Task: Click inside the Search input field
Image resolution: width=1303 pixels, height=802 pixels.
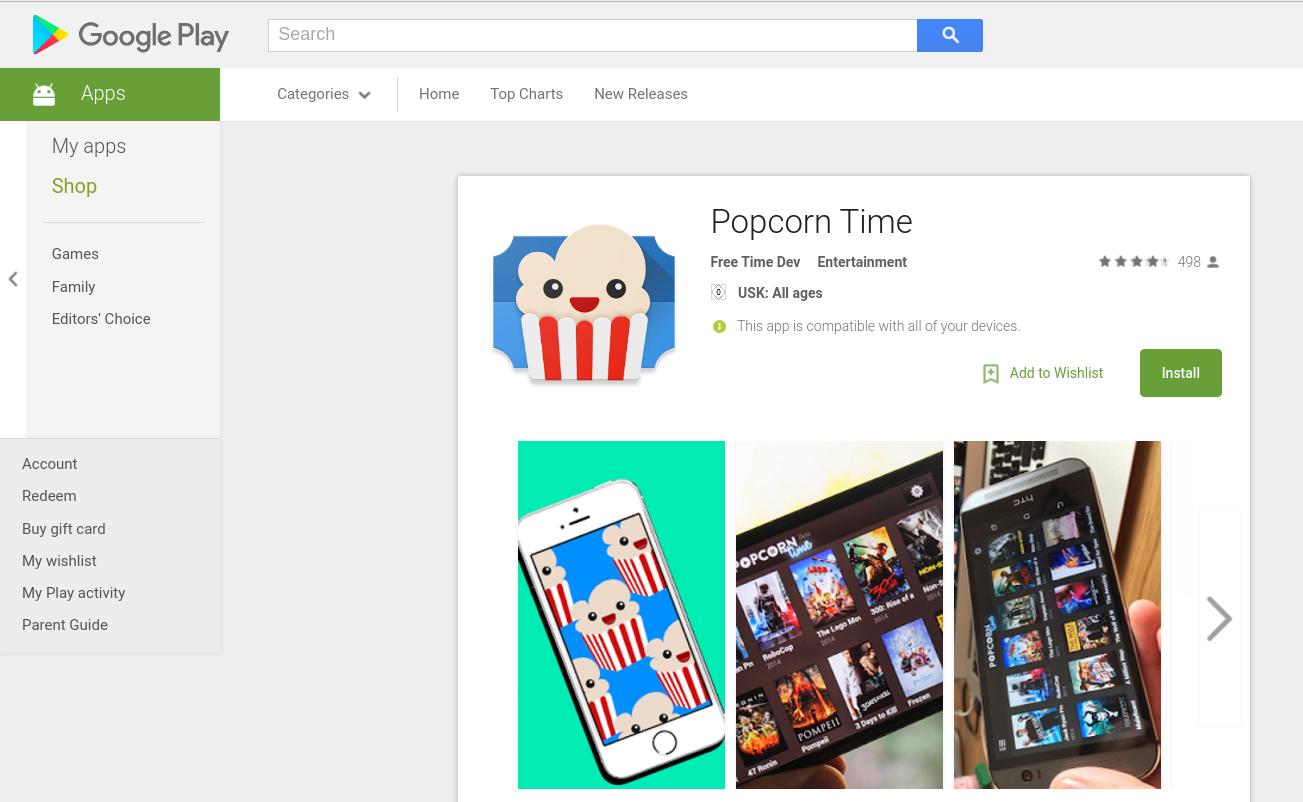Action: 592,35
